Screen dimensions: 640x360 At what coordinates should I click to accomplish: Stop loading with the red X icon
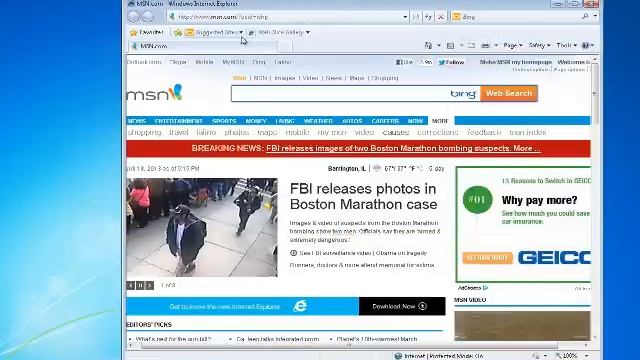click(x=441, y=17)
